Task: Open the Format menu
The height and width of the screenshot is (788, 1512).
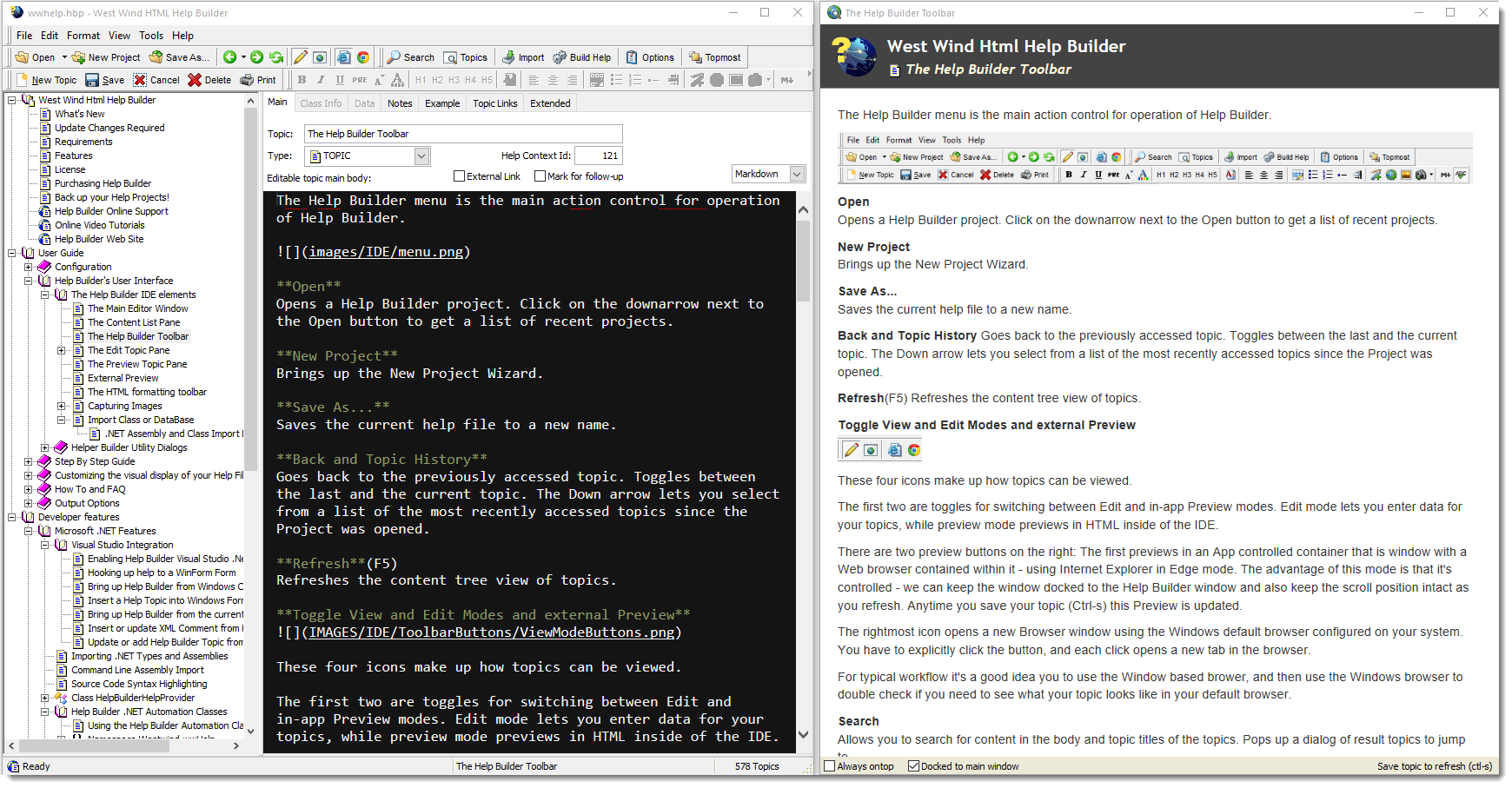Action: (x=83, y=36)
